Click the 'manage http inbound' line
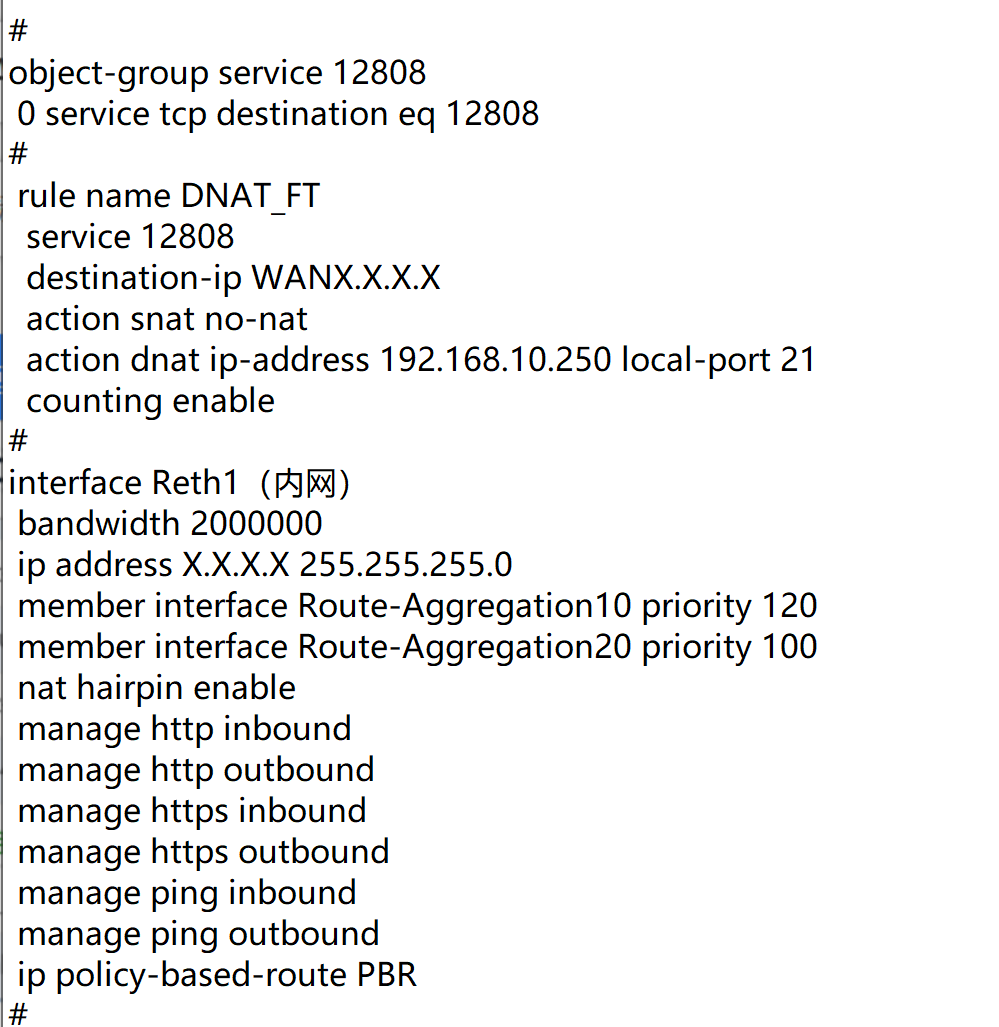The width and height of the screenshot is (999, 1027). click(x=184, y=729)
